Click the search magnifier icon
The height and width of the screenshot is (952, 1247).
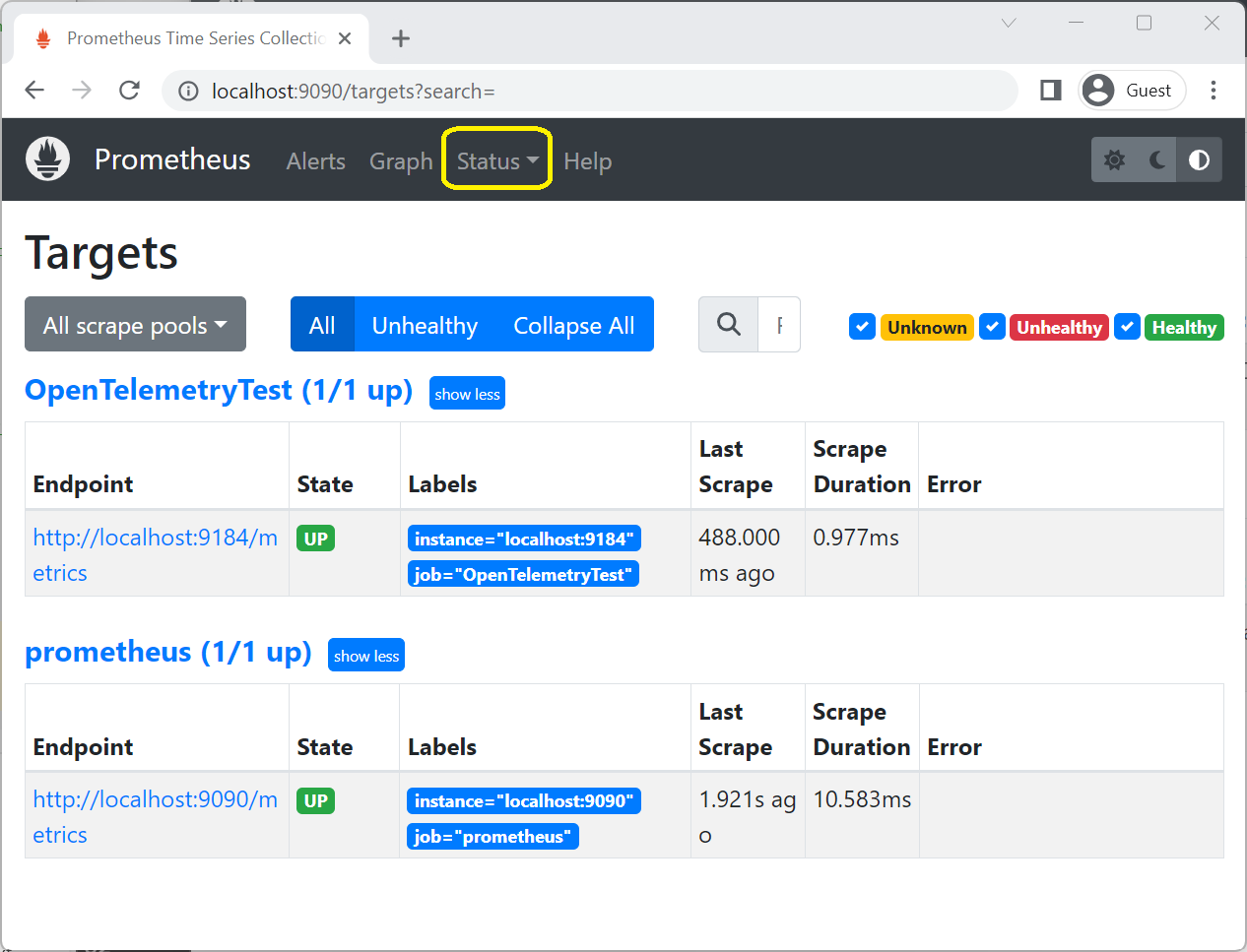click(x=729, y=324)
